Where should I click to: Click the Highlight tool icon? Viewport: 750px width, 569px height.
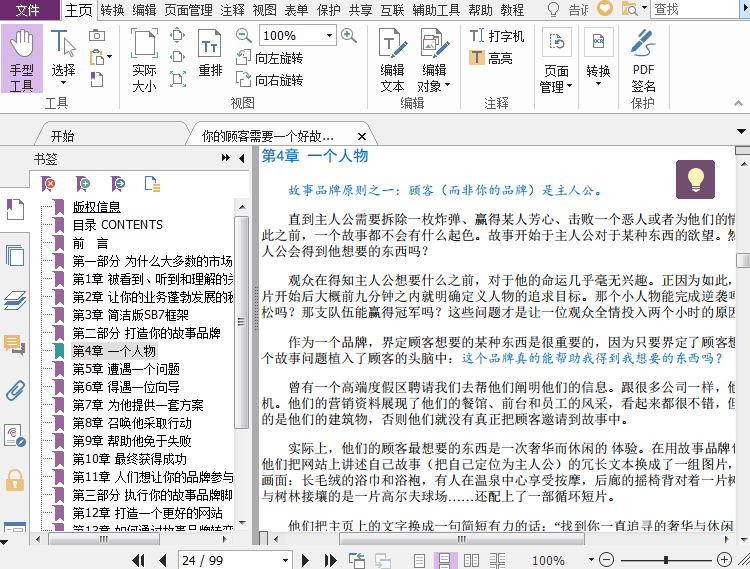(x=478, y=58)
